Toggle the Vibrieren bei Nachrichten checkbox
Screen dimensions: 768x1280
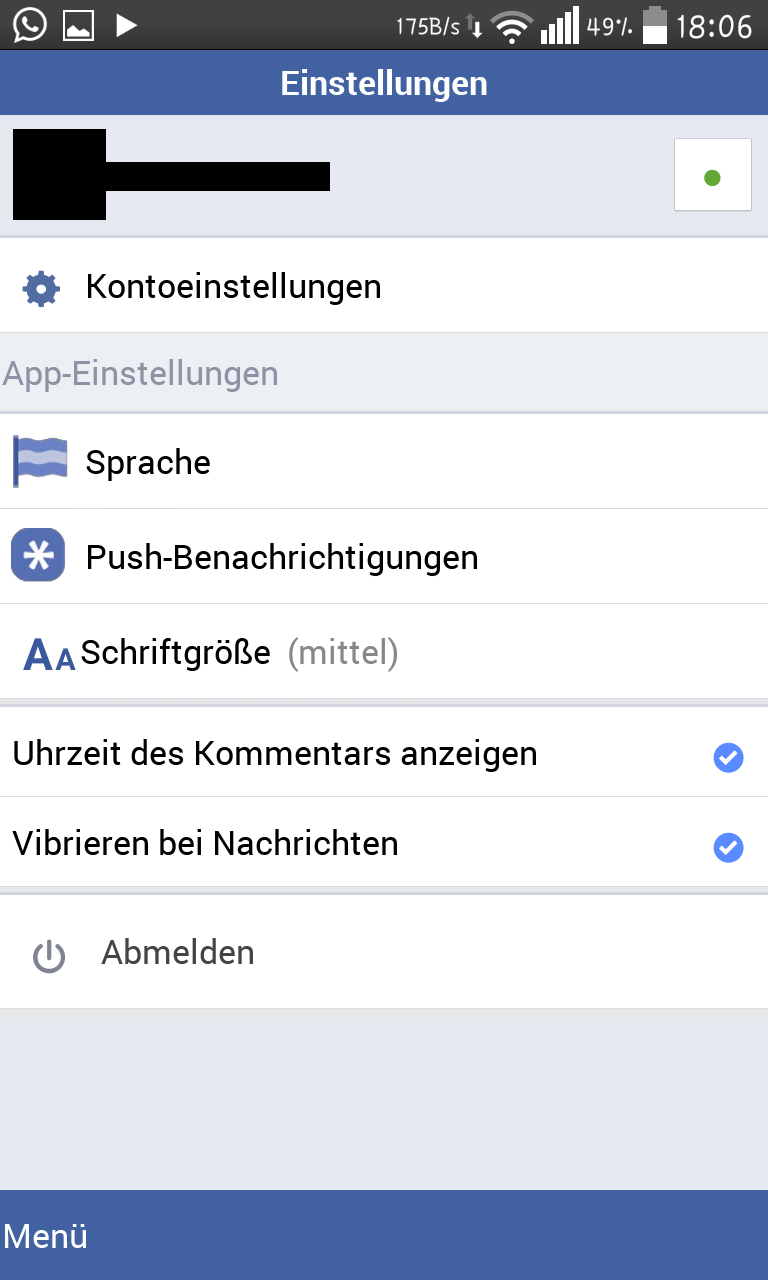coord(728,848)
